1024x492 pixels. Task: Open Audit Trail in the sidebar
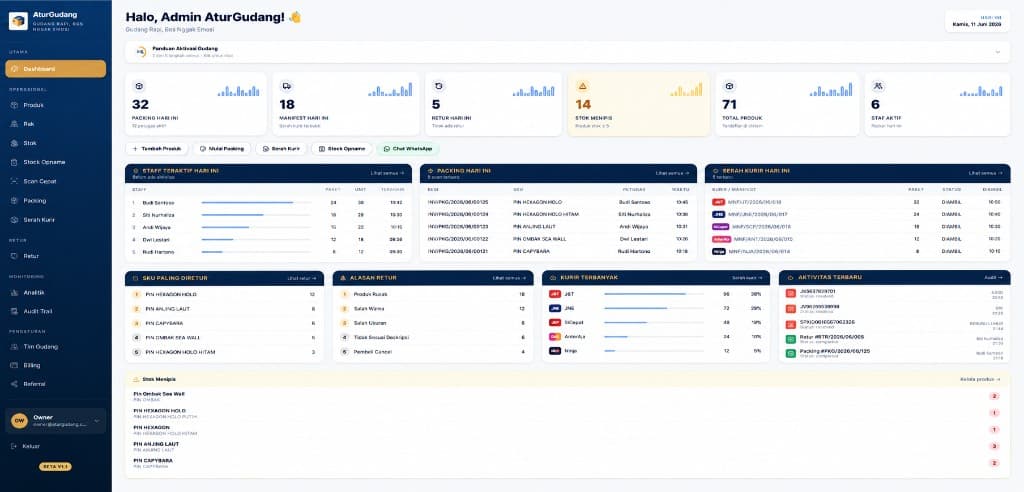click(56, 312)
